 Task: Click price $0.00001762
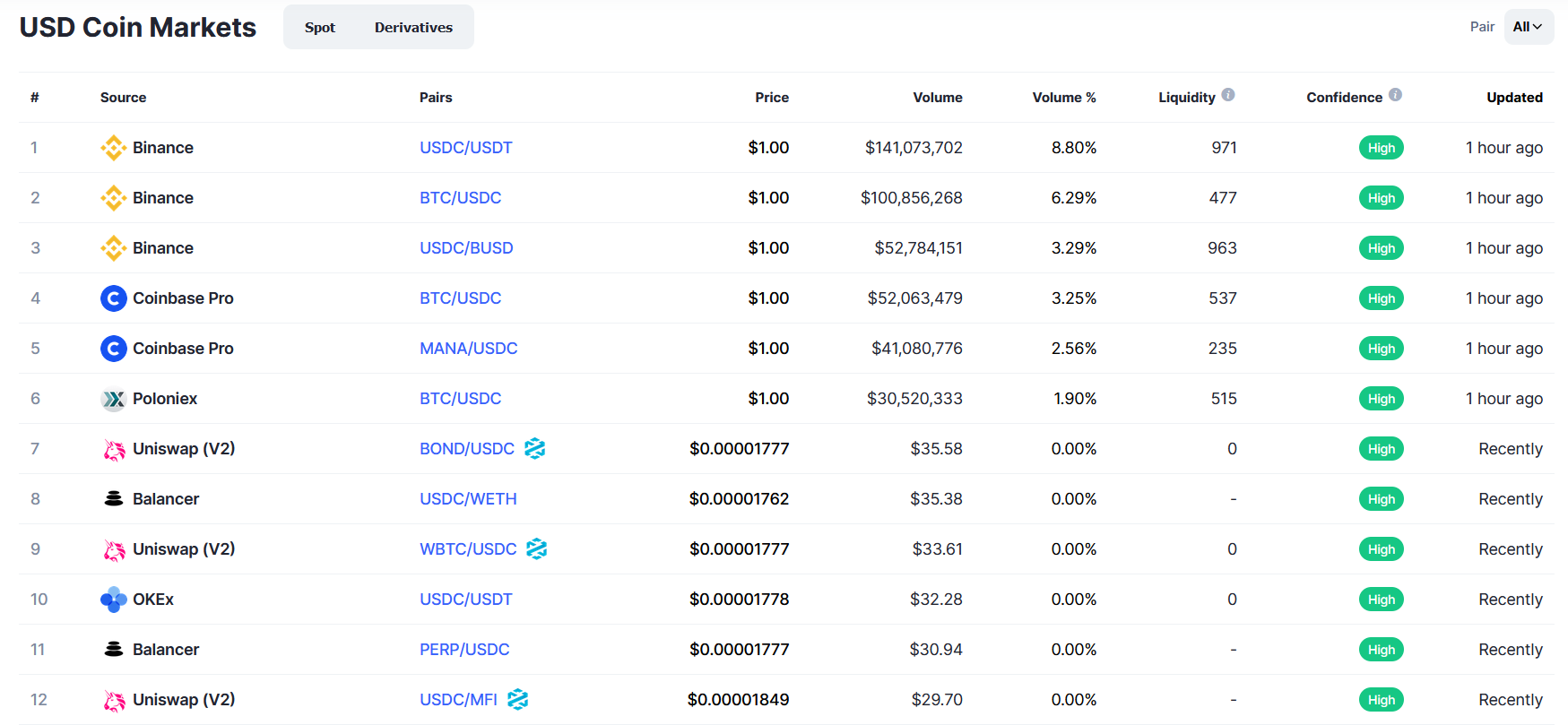tap(740, 499)
